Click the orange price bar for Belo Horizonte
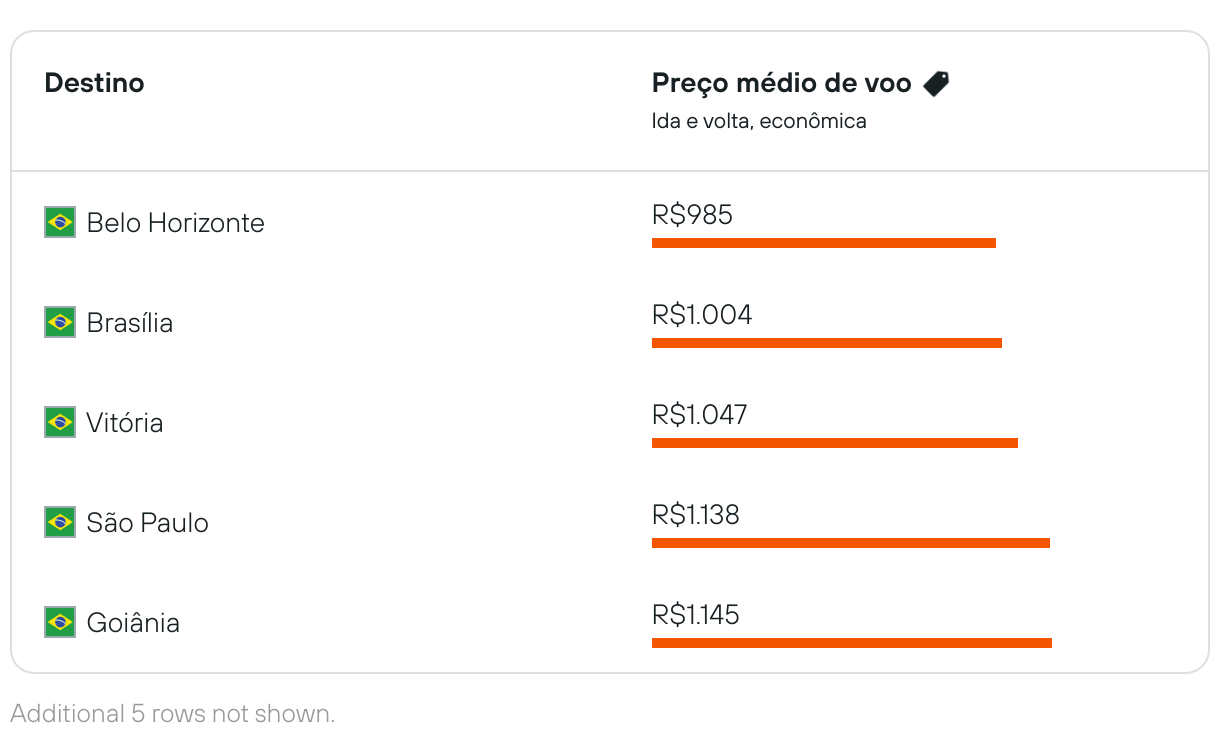The height and width of the screenshot is (740, 1220). [823, 243]
